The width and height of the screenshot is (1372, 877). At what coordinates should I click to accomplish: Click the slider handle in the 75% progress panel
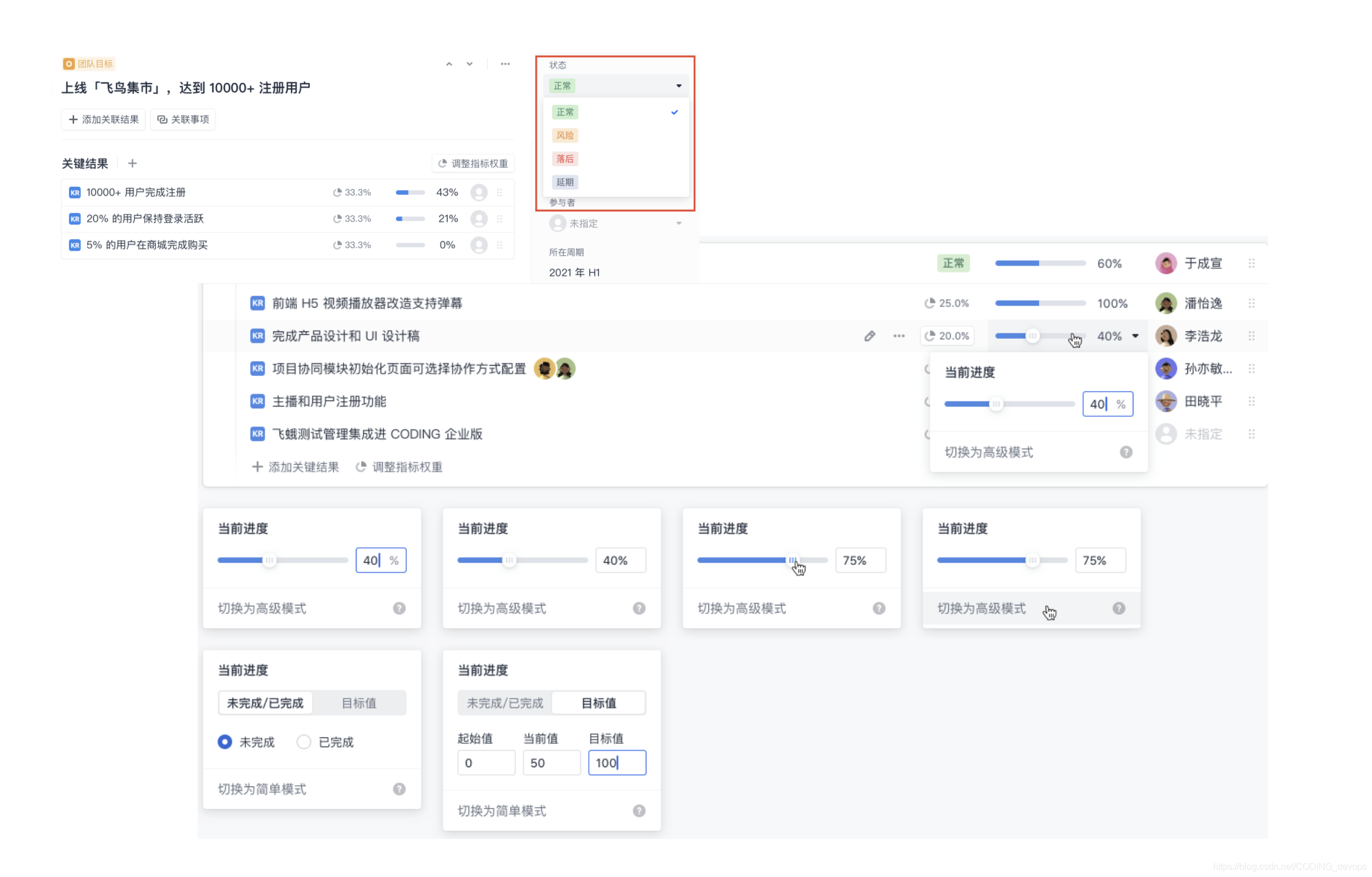pyautogui.click(x=793, y=560)
